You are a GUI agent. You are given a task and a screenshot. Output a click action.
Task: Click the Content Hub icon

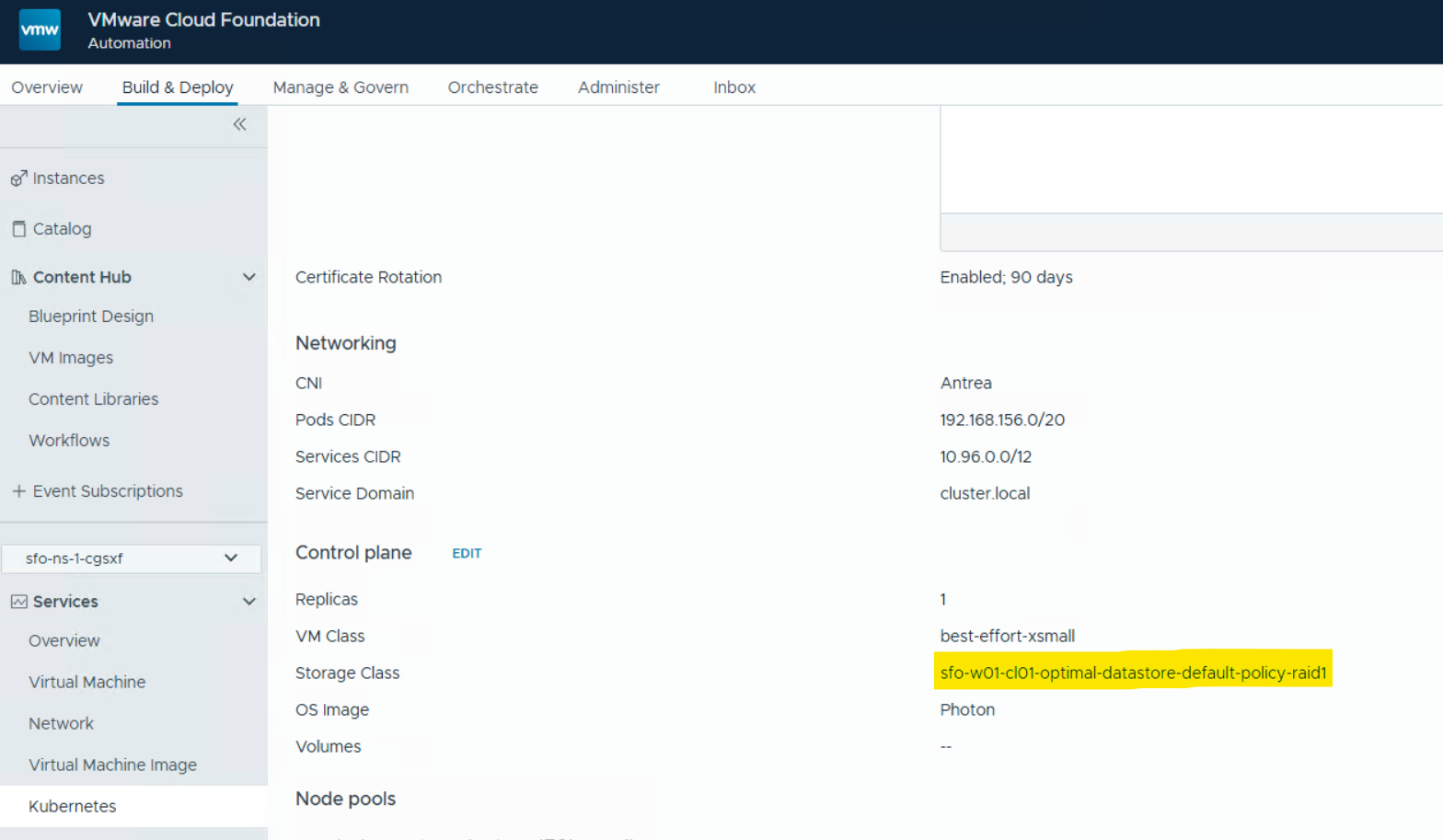18,277
